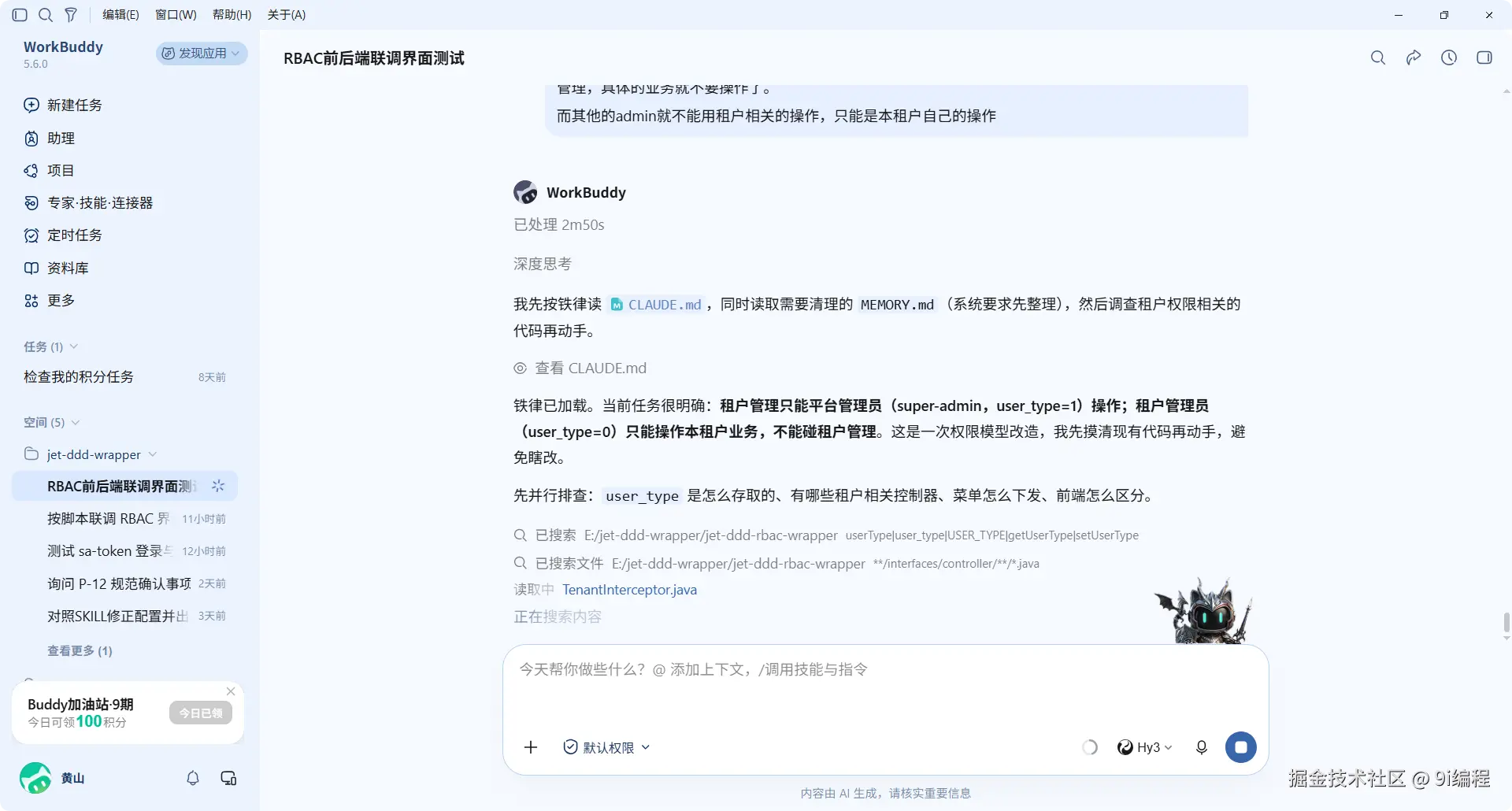Click the microphone voice input icon

tap(1202, 747)
